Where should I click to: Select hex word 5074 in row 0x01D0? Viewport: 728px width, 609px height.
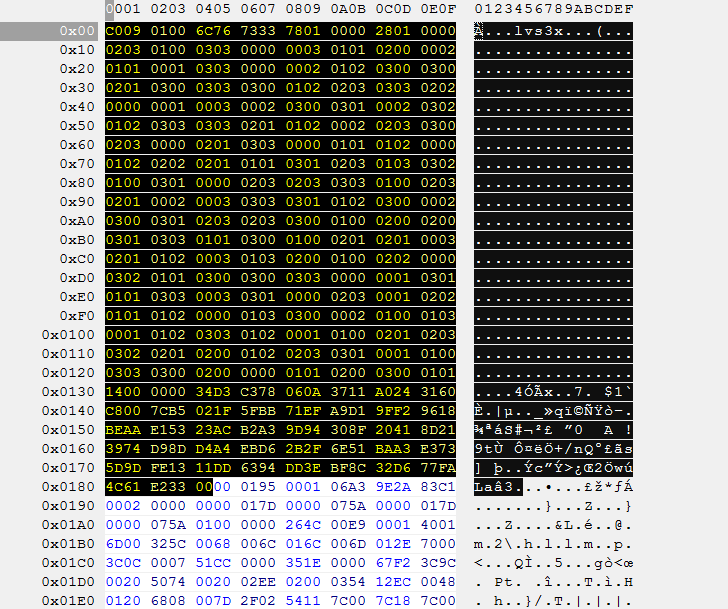[x=168, y=582]
